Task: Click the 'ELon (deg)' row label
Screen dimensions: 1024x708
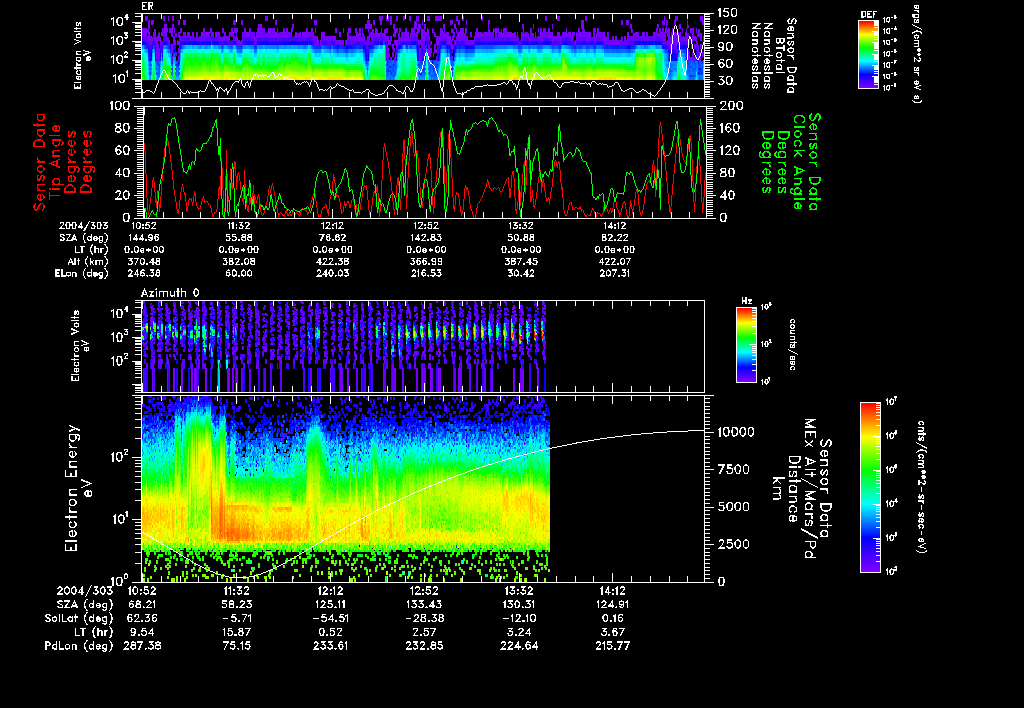Action: [x=82, y=274]
